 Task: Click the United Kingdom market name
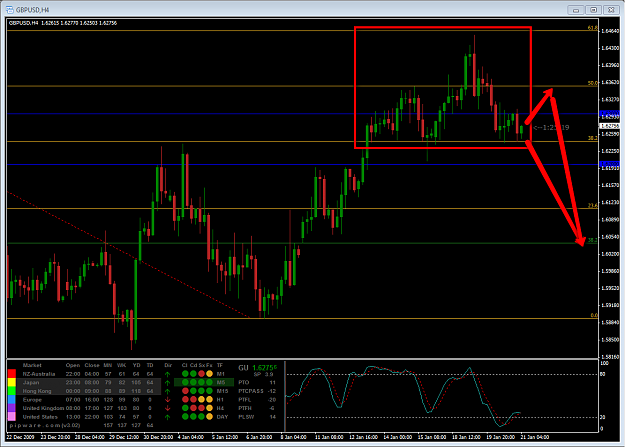tap(43, 408)
